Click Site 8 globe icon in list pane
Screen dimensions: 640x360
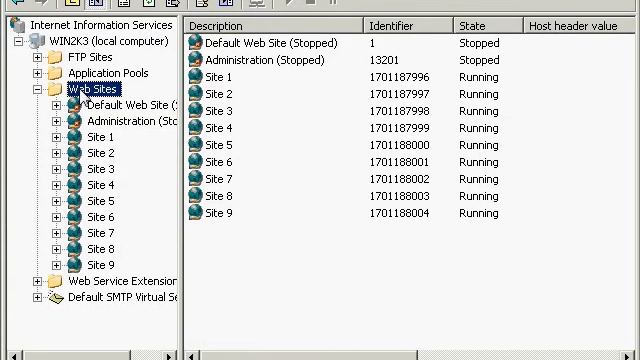coord(196,196)
